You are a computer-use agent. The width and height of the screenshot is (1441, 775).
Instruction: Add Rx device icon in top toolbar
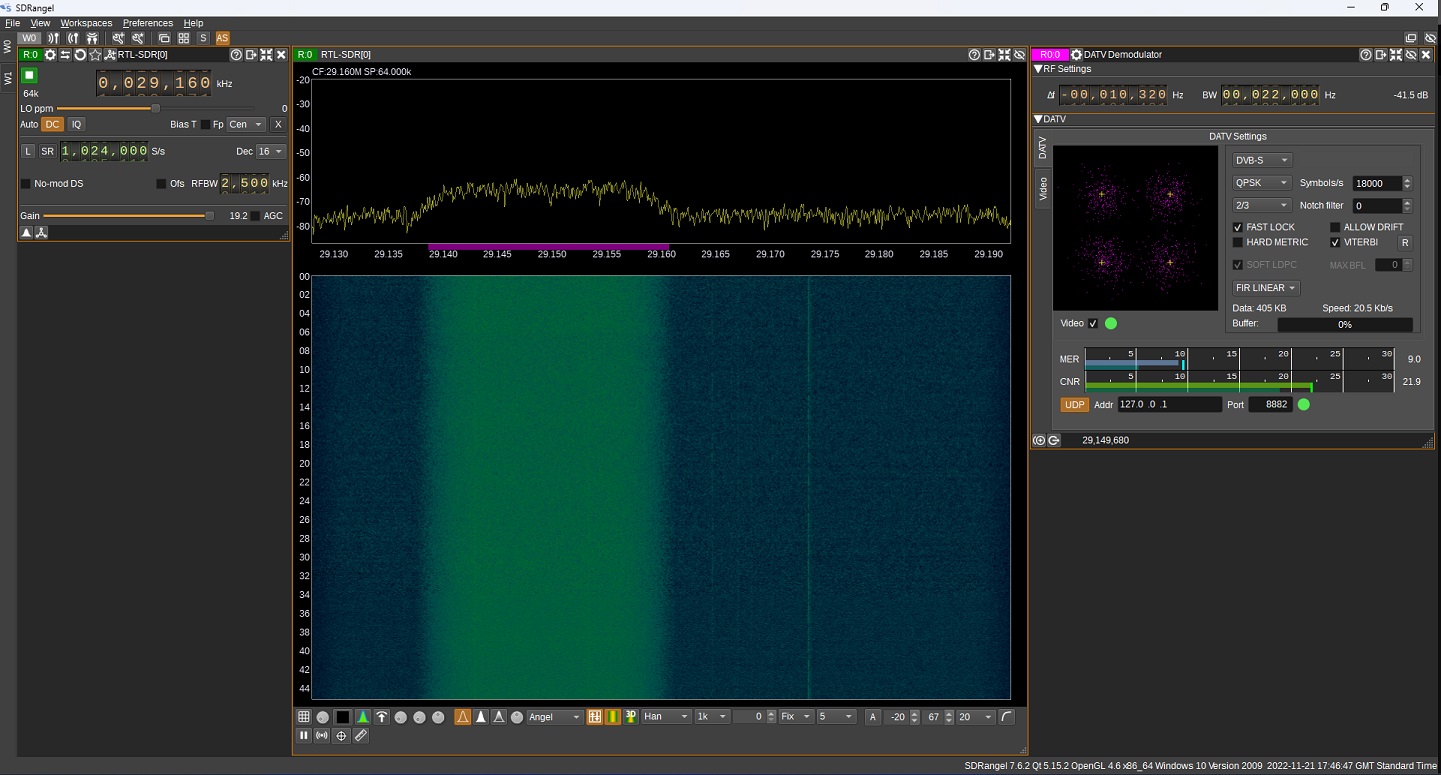(x=53, y=38)
